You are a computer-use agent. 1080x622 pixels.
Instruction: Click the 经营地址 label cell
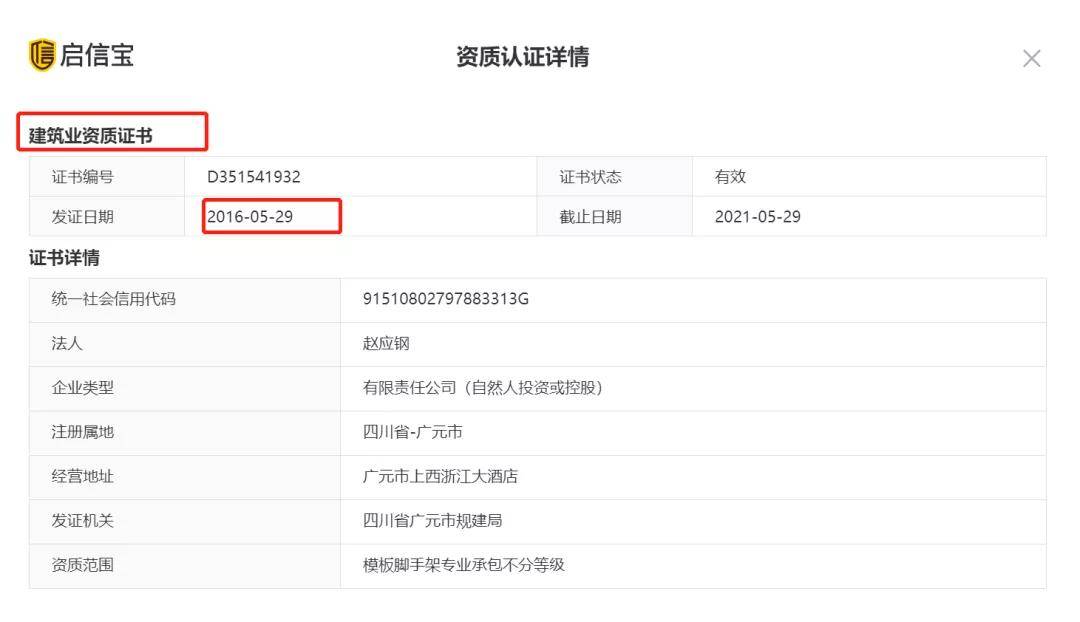83,476
